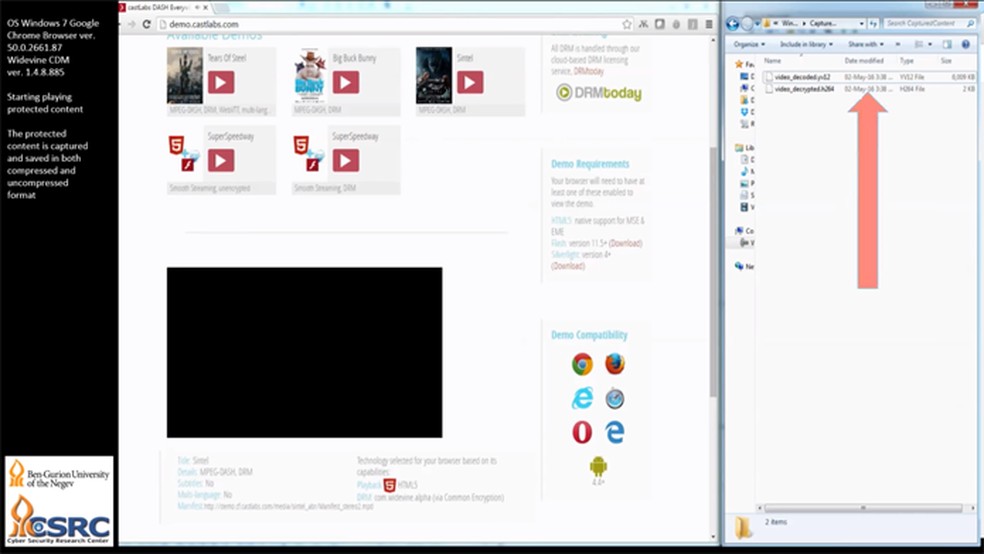Click the Firefox compatibility icon

click(614, 364)
